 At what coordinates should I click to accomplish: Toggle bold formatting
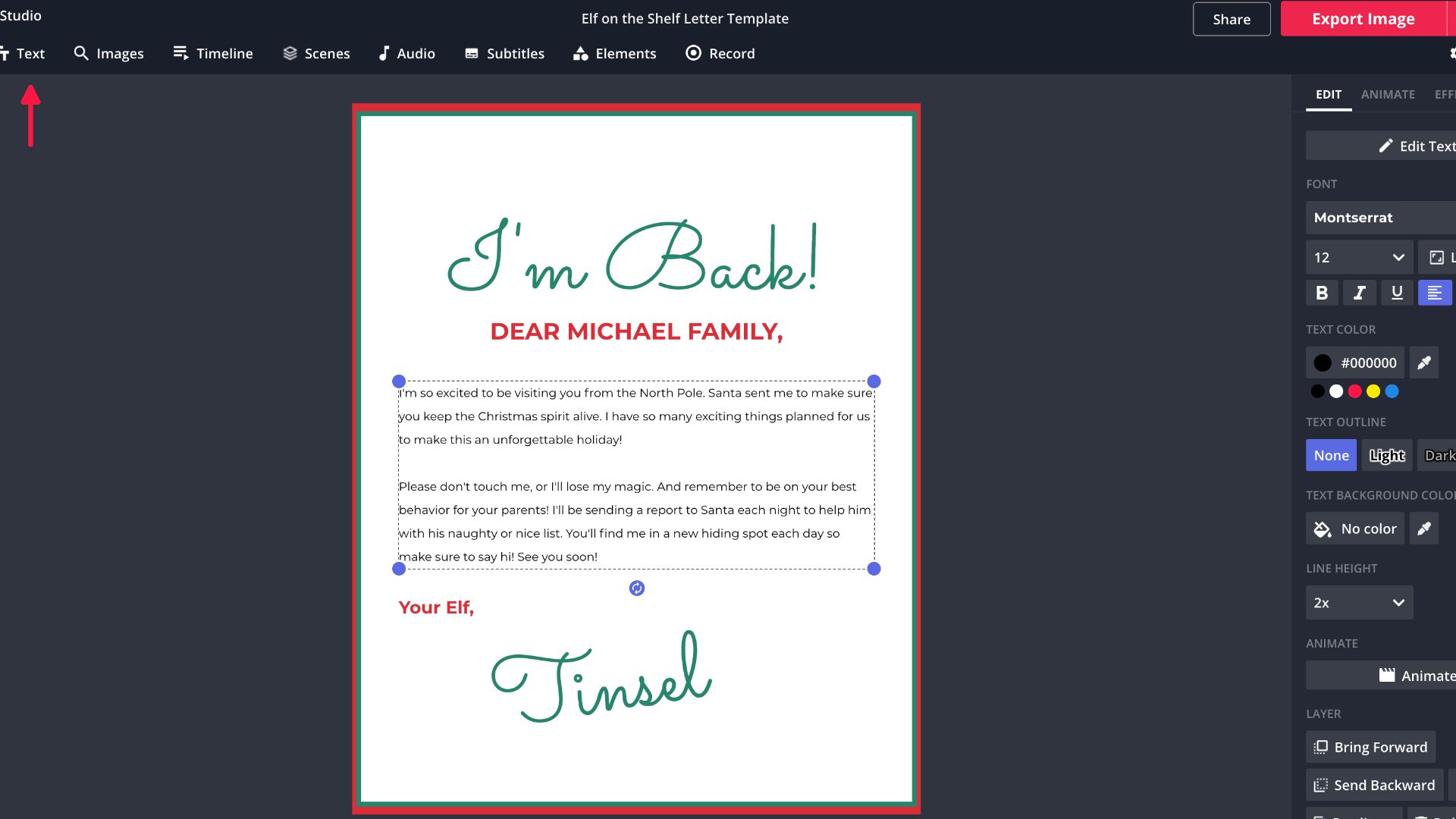1322,293
